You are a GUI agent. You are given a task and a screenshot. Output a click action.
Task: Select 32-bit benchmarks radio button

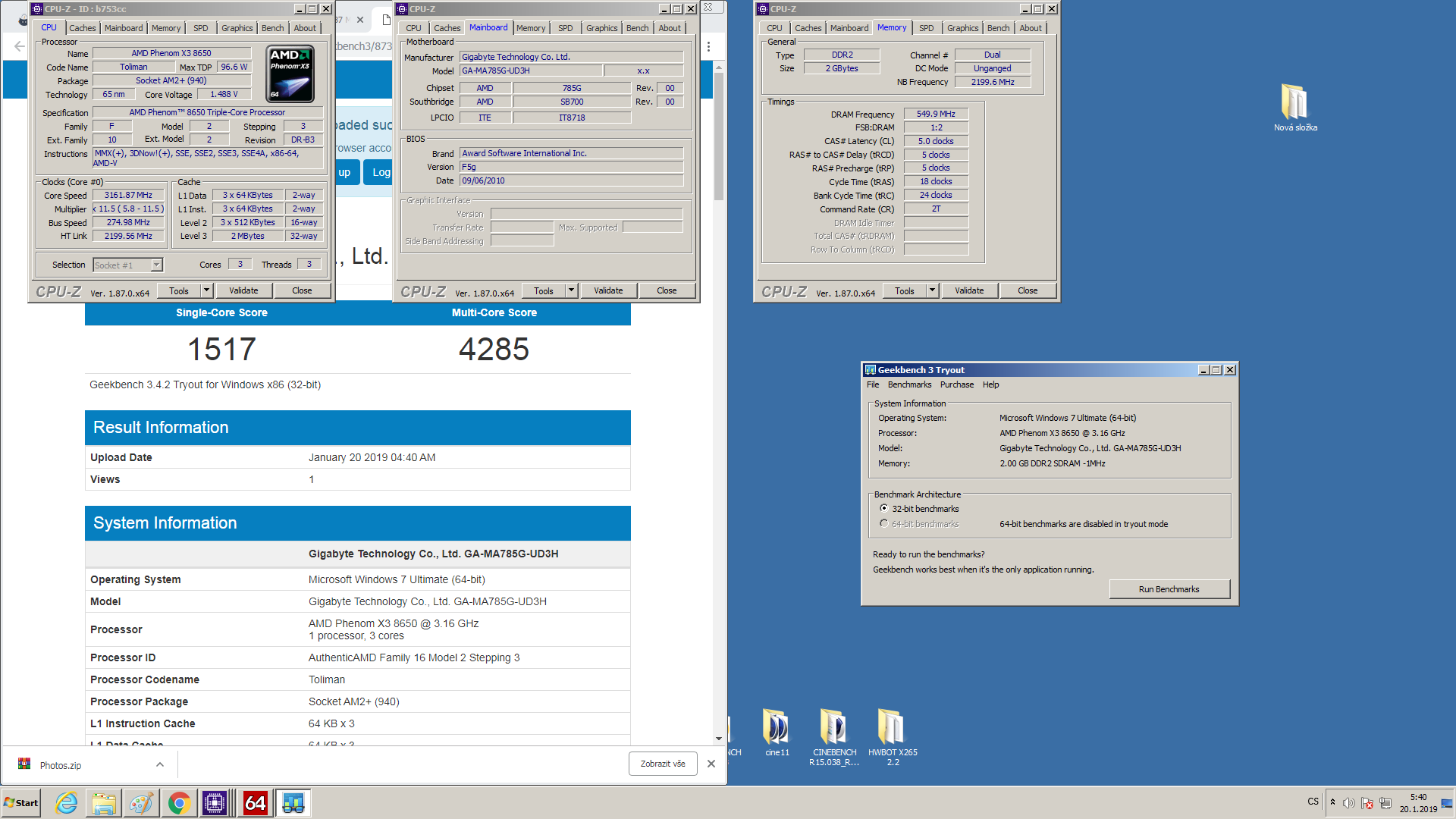coord(883,508)
